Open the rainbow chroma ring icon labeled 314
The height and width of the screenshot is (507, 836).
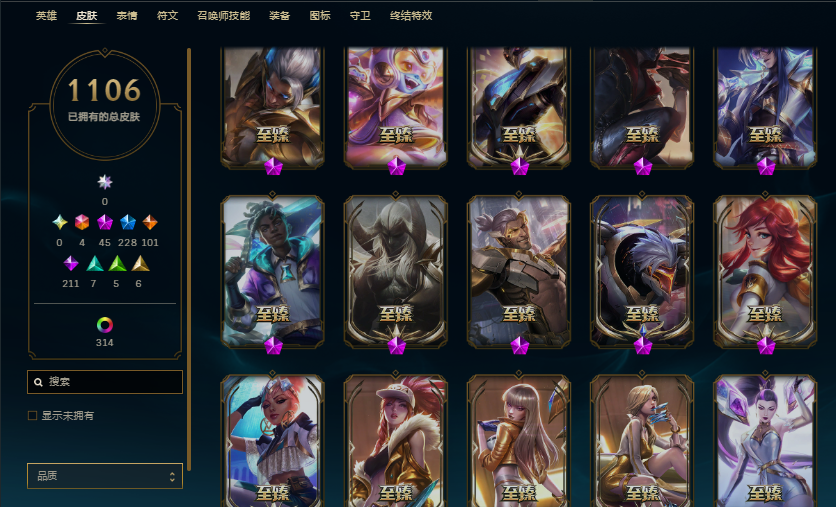pyautogui.click(x=104, y=325)
